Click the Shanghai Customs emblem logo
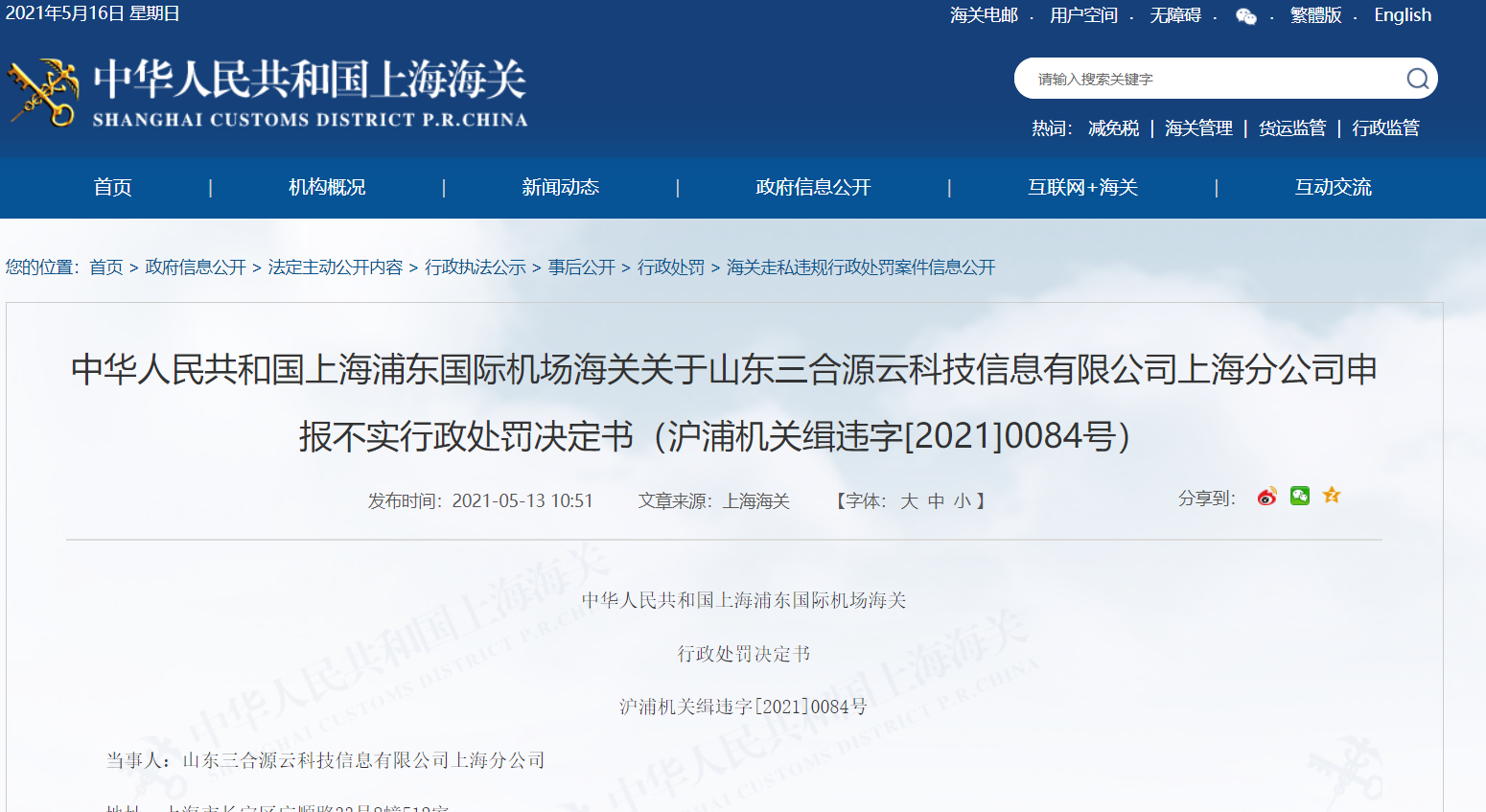Screen dimensions: 1486x812 [x=43, y=93]
